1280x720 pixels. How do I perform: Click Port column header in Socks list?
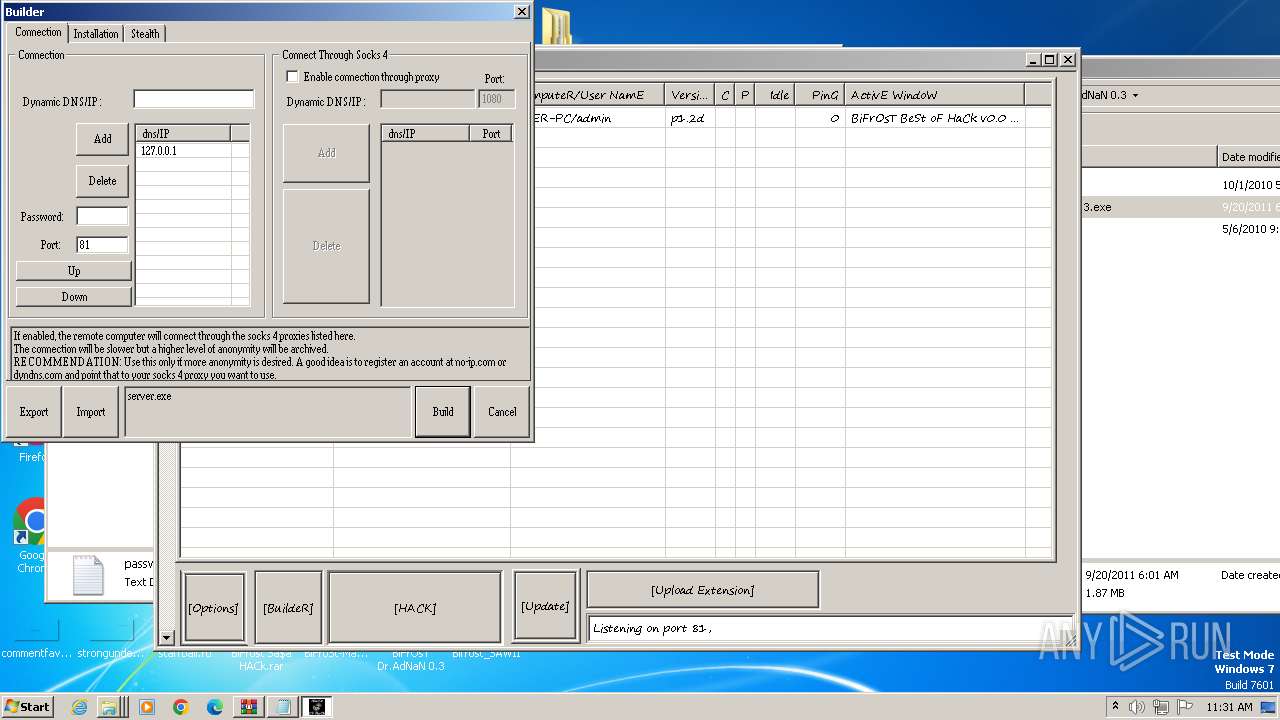[491, 133]
